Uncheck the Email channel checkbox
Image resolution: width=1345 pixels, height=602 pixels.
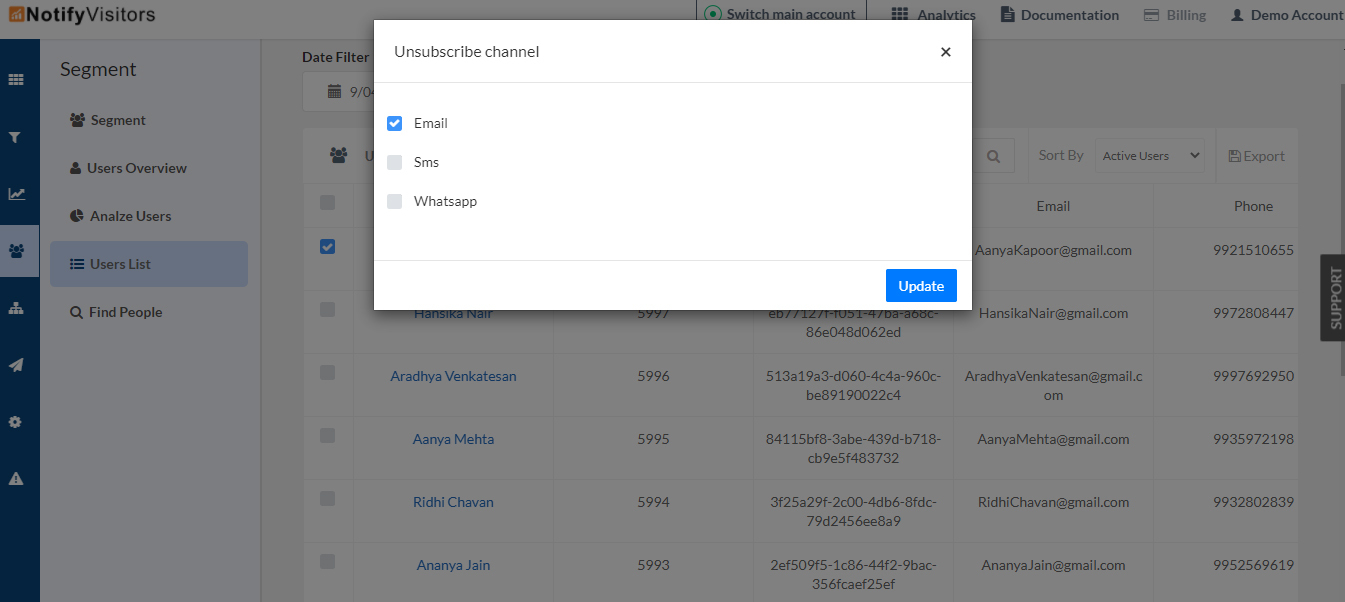coord(395,123)
